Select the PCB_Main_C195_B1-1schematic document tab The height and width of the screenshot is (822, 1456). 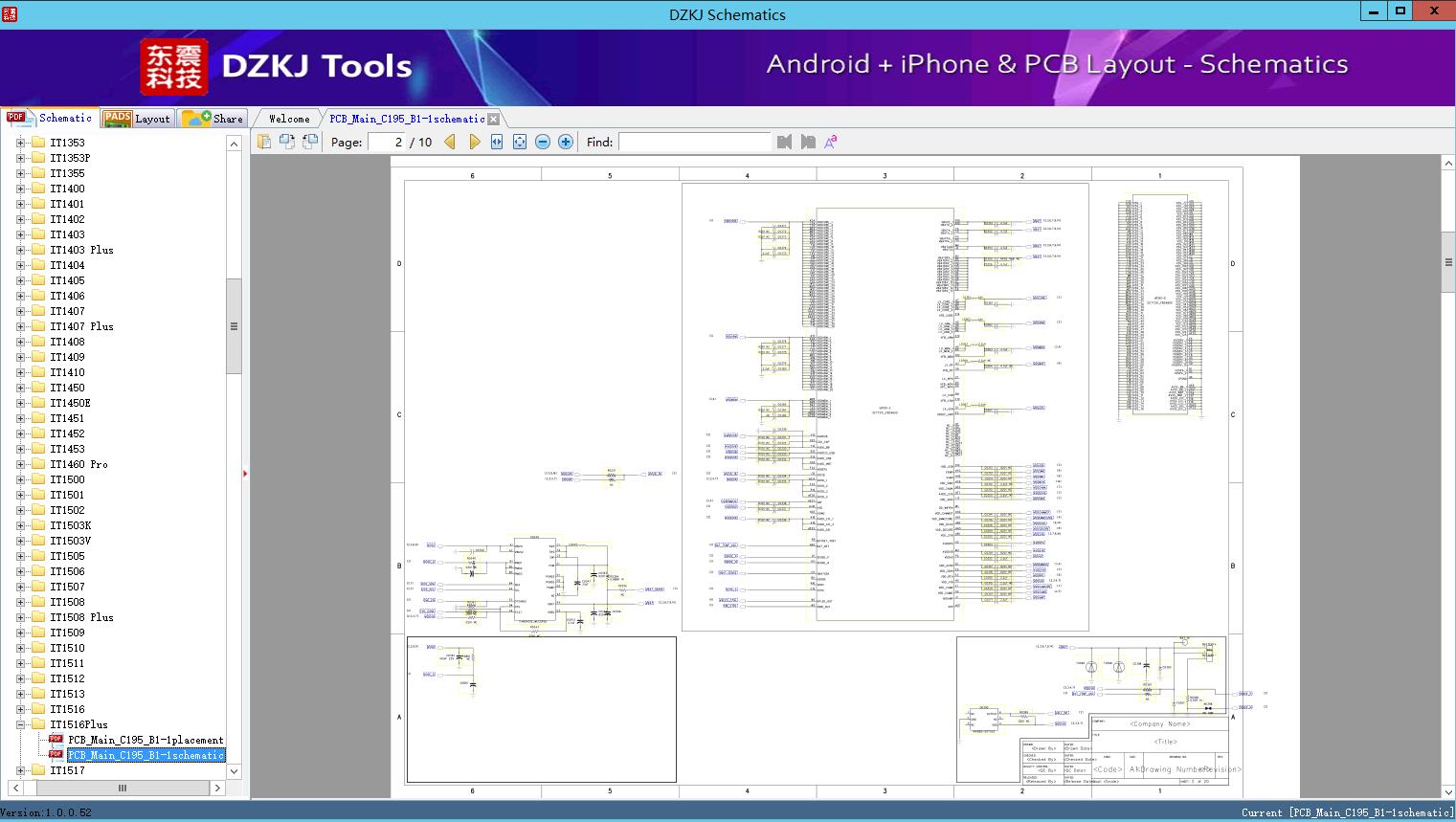pyautogui.click(x=407, y=119)
